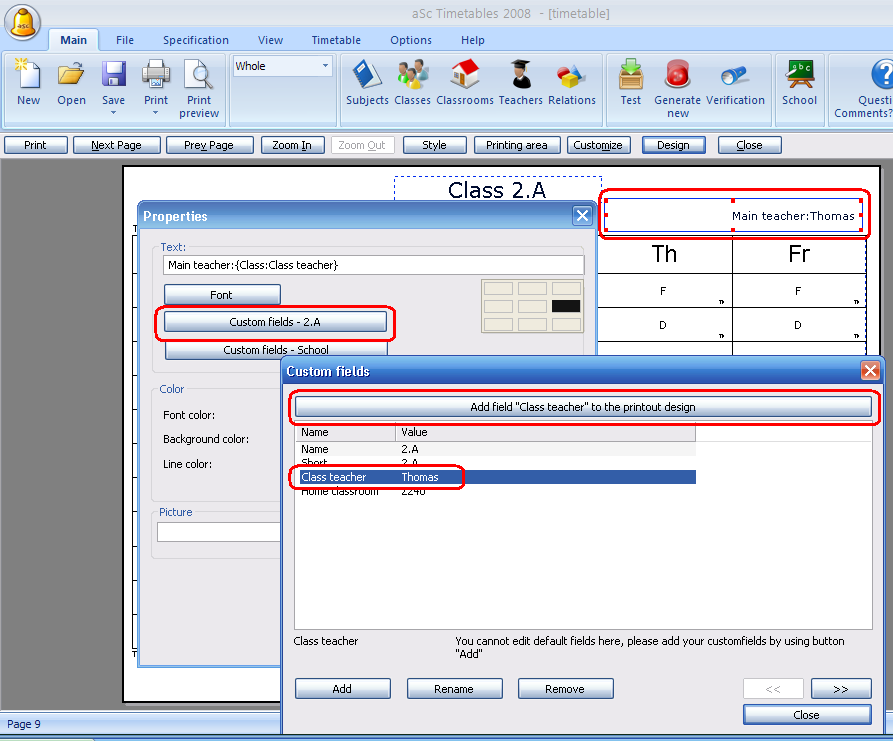Expand the Save dropdown arrow
Viewport: 893px width, 741px height.
(x=113, y=113)
